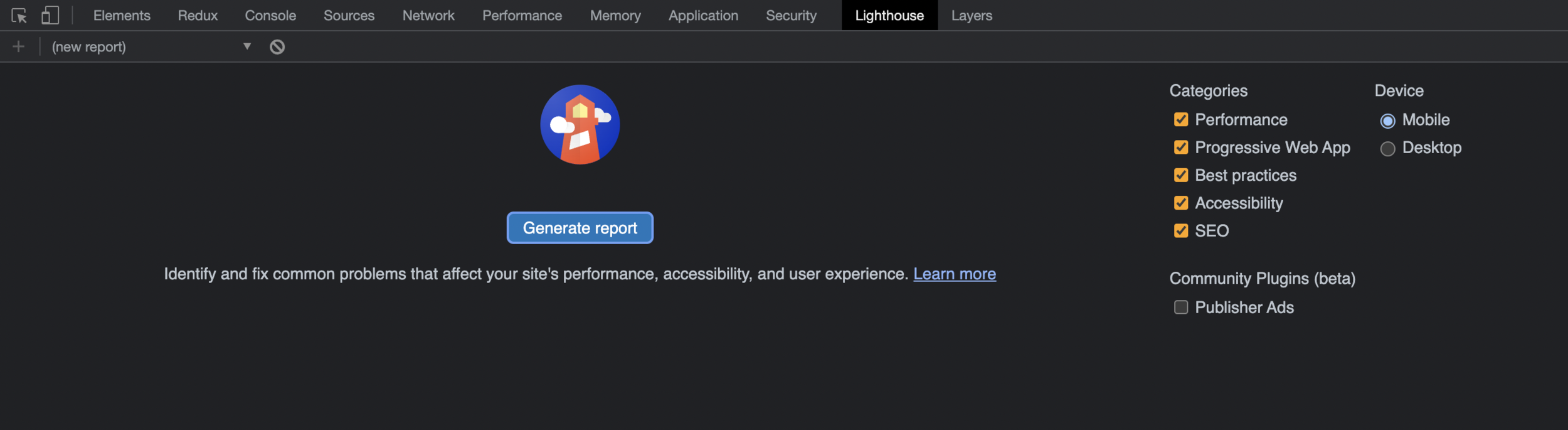The width and height of the screenshot is (1568, 430).
Task: Click the Device heading text
Action: click(x=1399, y=91)
